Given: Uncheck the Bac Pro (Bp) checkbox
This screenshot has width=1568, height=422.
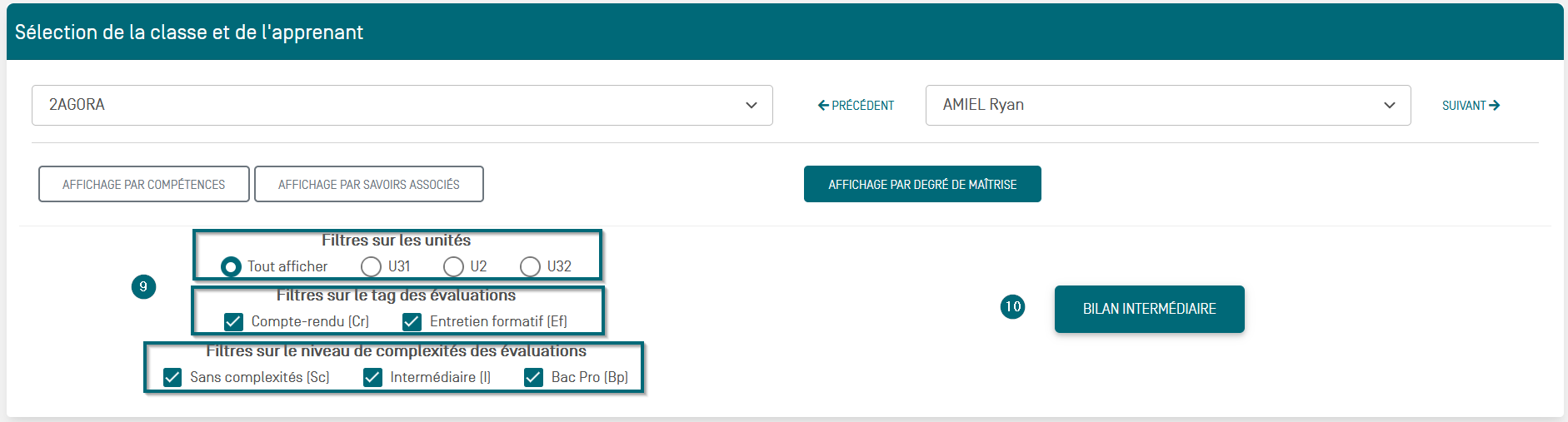Looking at the screenshot, I should [533, 377].
